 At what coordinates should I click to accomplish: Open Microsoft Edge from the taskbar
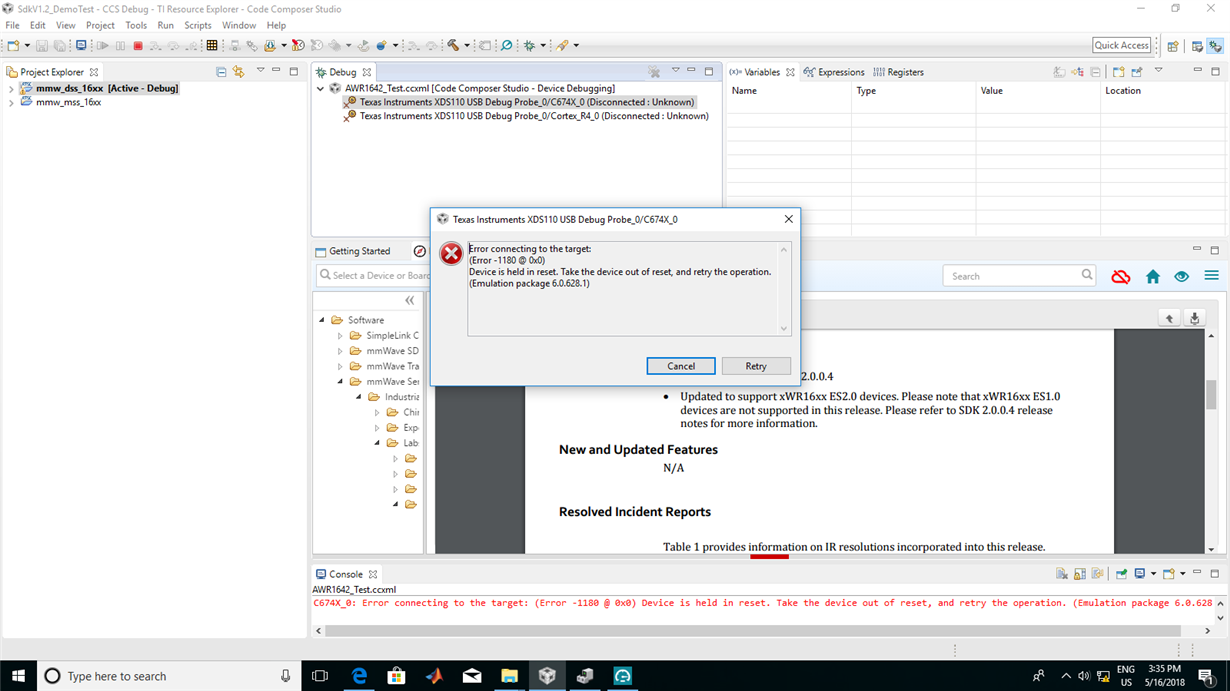359,676
